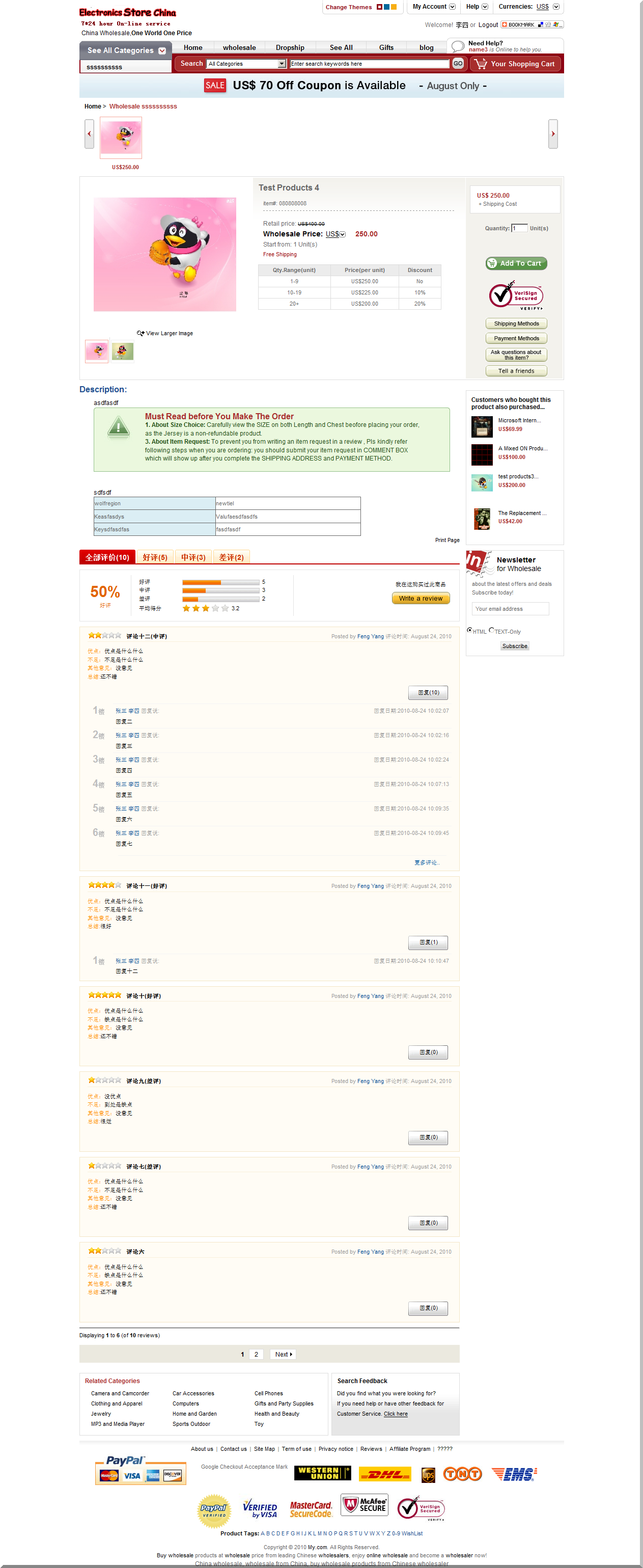Switch to 差评(2) reviews tab
643x1568 pixels.
[x=232, y=558]
